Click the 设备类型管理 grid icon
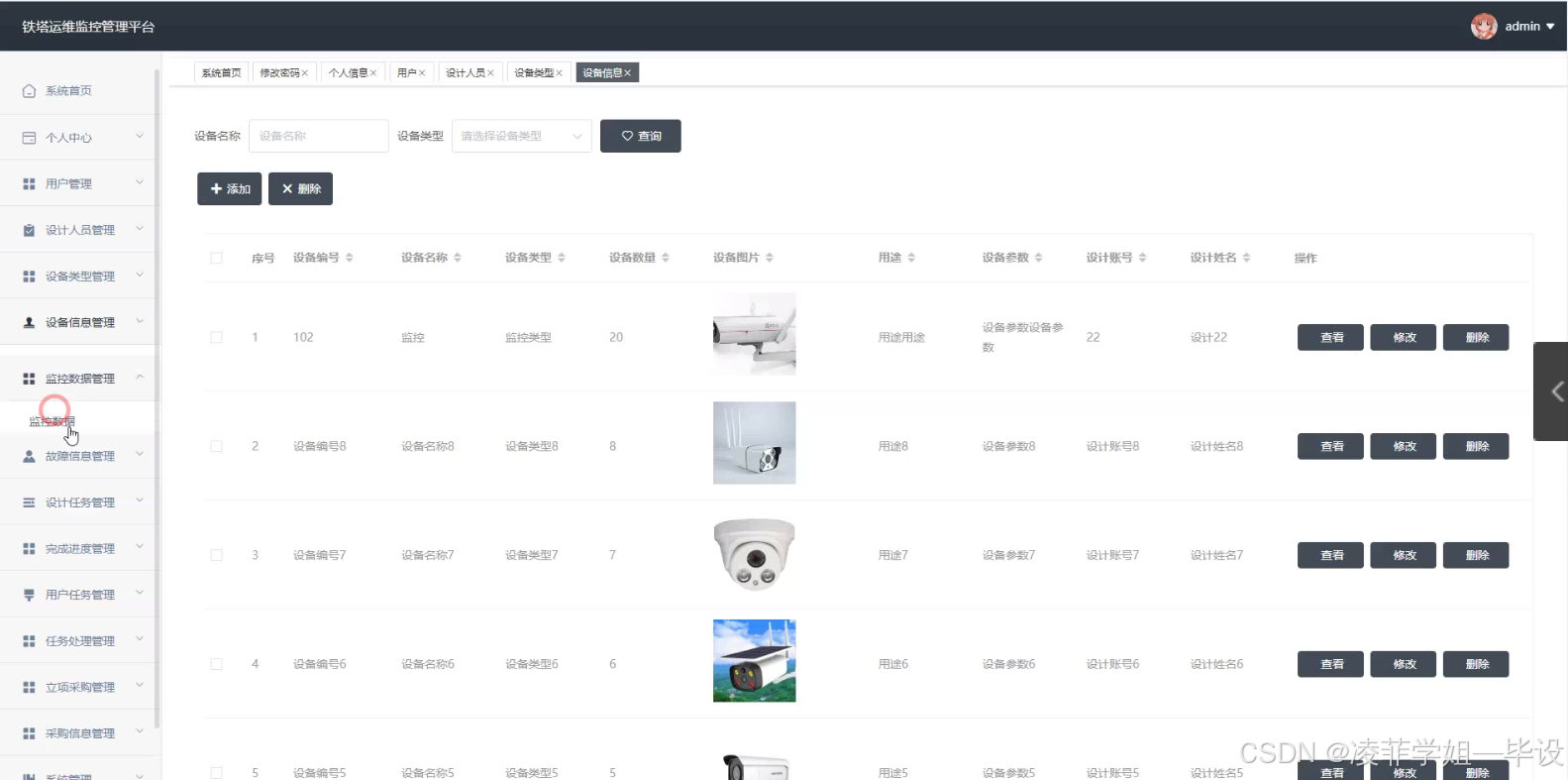 (x=29, y=277)
